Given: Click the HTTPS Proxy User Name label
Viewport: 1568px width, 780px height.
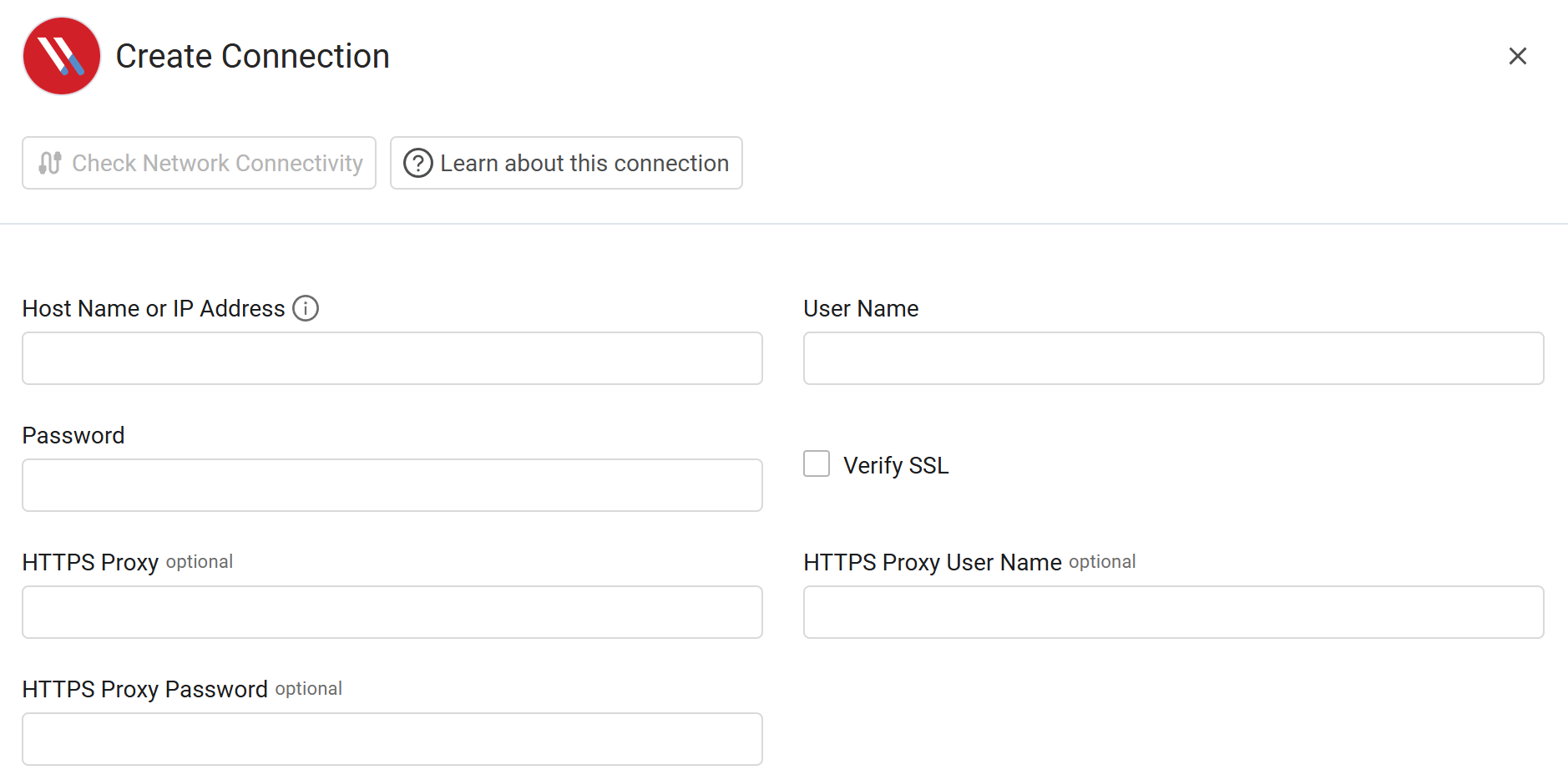Looking at the screenshot, I should click(x=932, y=562).
